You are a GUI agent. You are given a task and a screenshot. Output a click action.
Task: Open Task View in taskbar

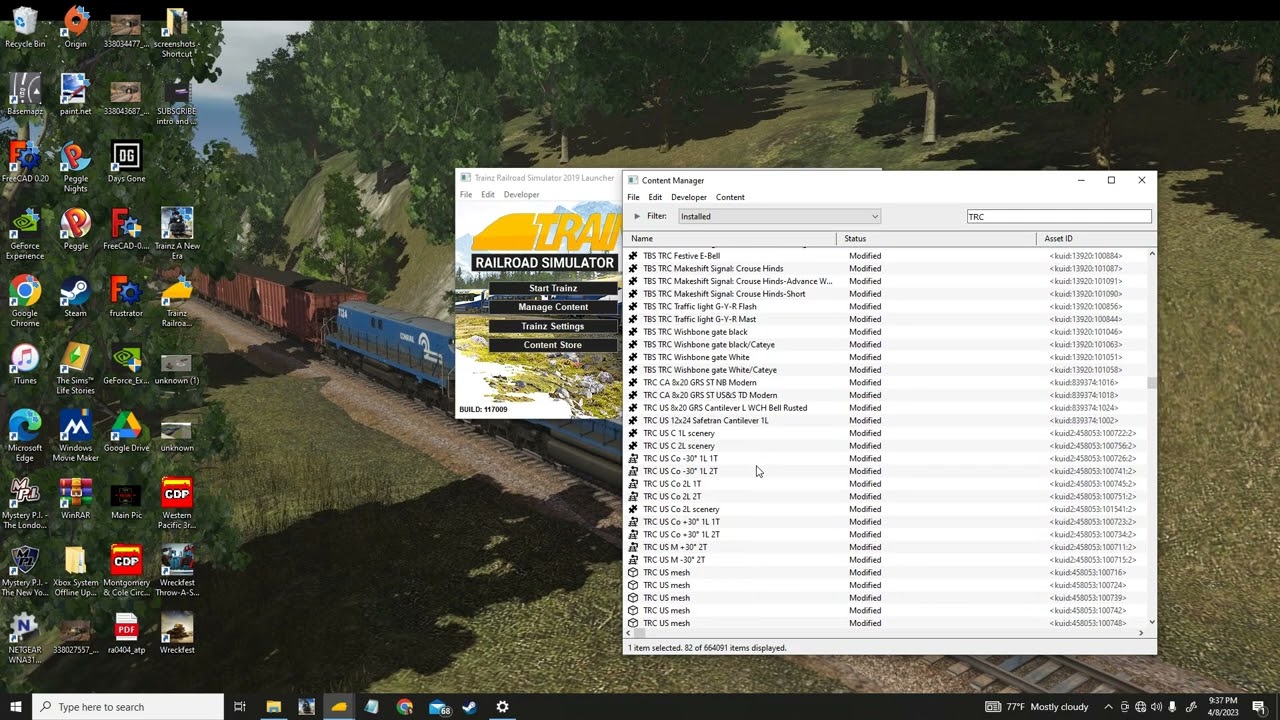click(240, 707)
